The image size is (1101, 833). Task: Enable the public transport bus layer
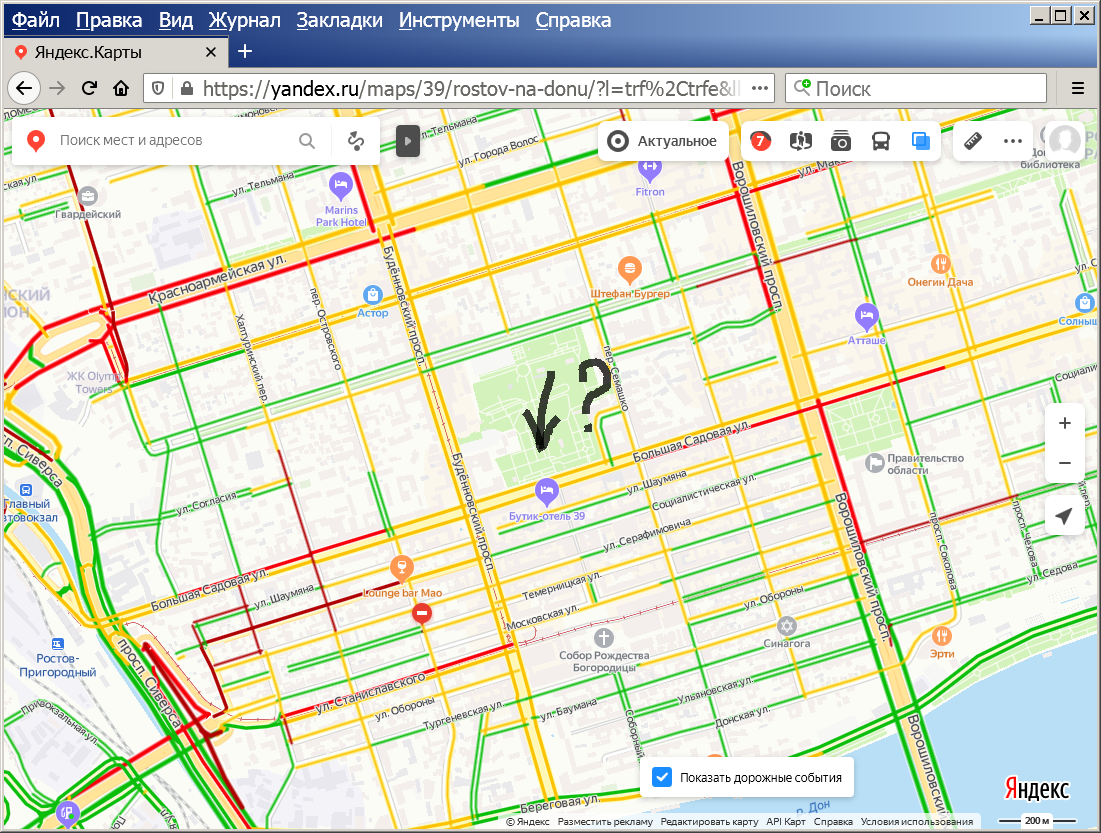[x=881, y=141]
